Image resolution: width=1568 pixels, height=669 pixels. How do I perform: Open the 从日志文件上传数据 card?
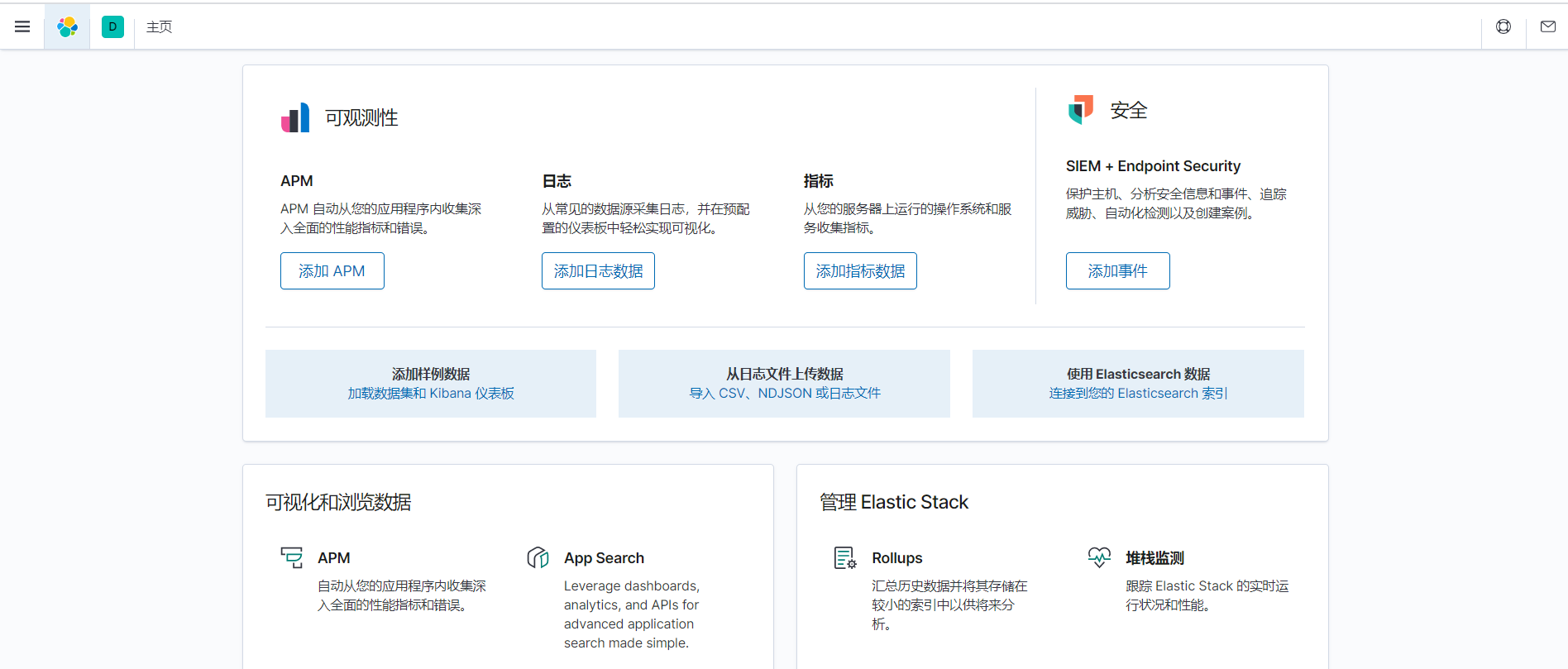click(784, 384)
